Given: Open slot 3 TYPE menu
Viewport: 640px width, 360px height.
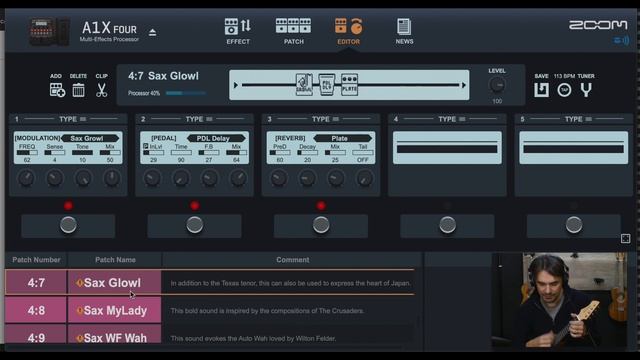Looking at the screenshot, I should 325,119.
